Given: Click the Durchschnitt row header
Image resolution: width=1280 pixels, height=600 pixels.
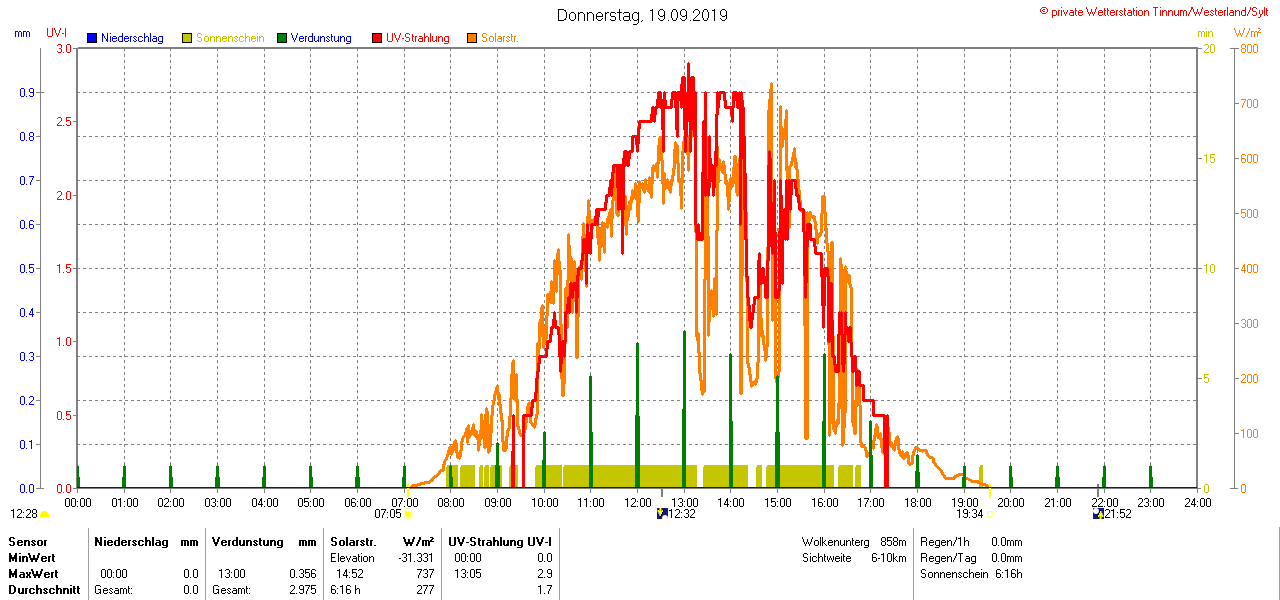Looking at the screenshot, I should [x=44, y=590].
